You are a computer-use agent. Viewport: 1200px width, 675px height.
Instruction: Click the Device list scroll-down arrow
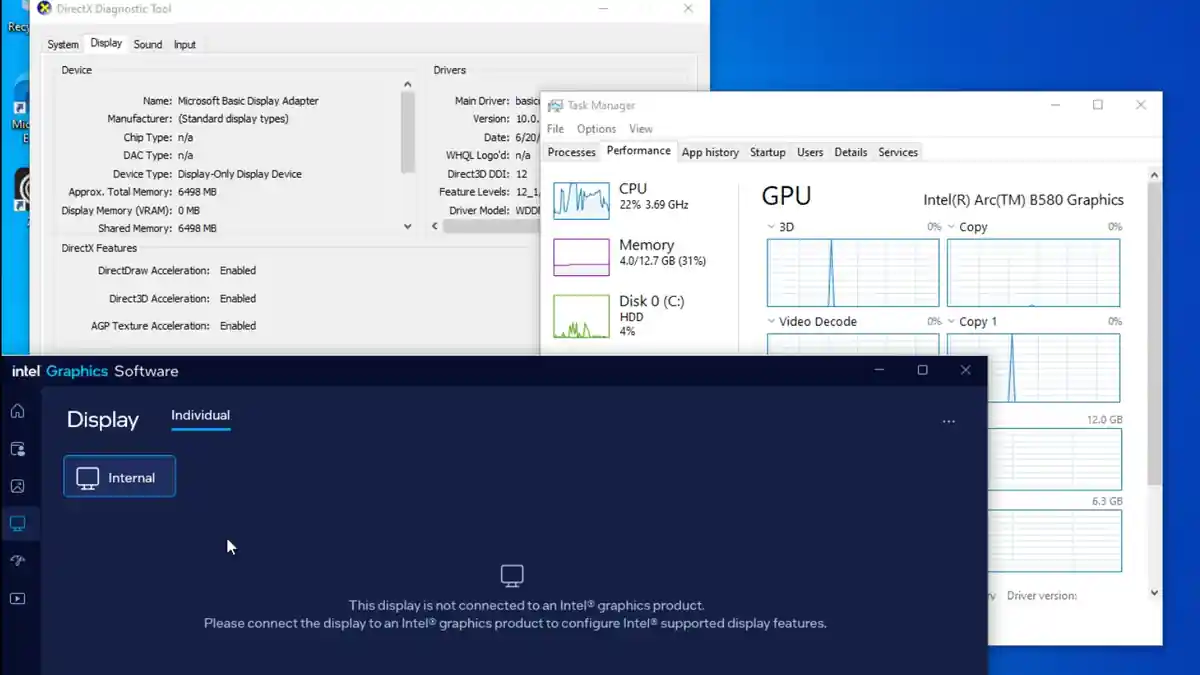[x=407, y=227]
